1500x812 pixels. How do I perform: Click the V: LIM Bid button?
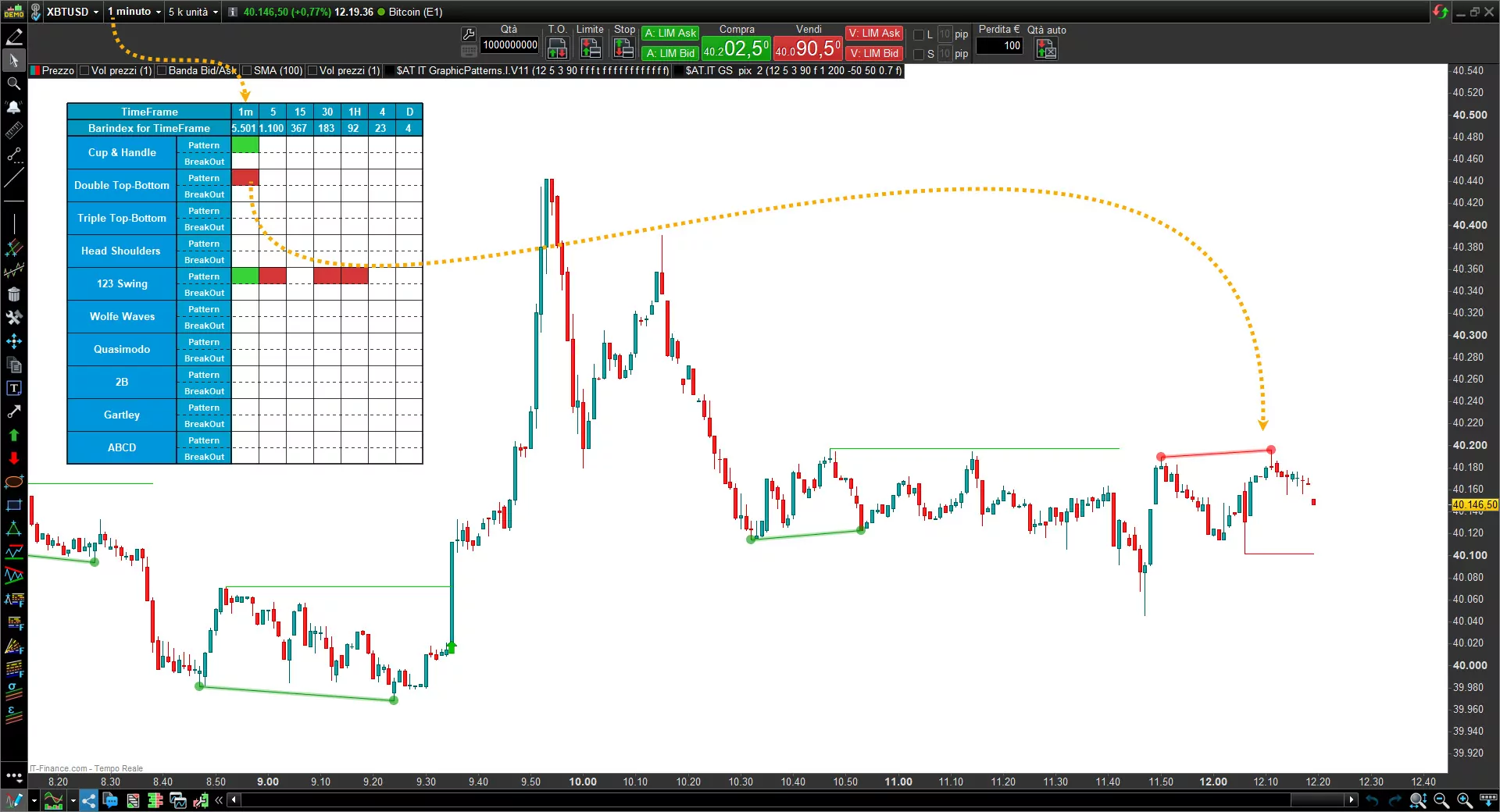coord(874,53)
